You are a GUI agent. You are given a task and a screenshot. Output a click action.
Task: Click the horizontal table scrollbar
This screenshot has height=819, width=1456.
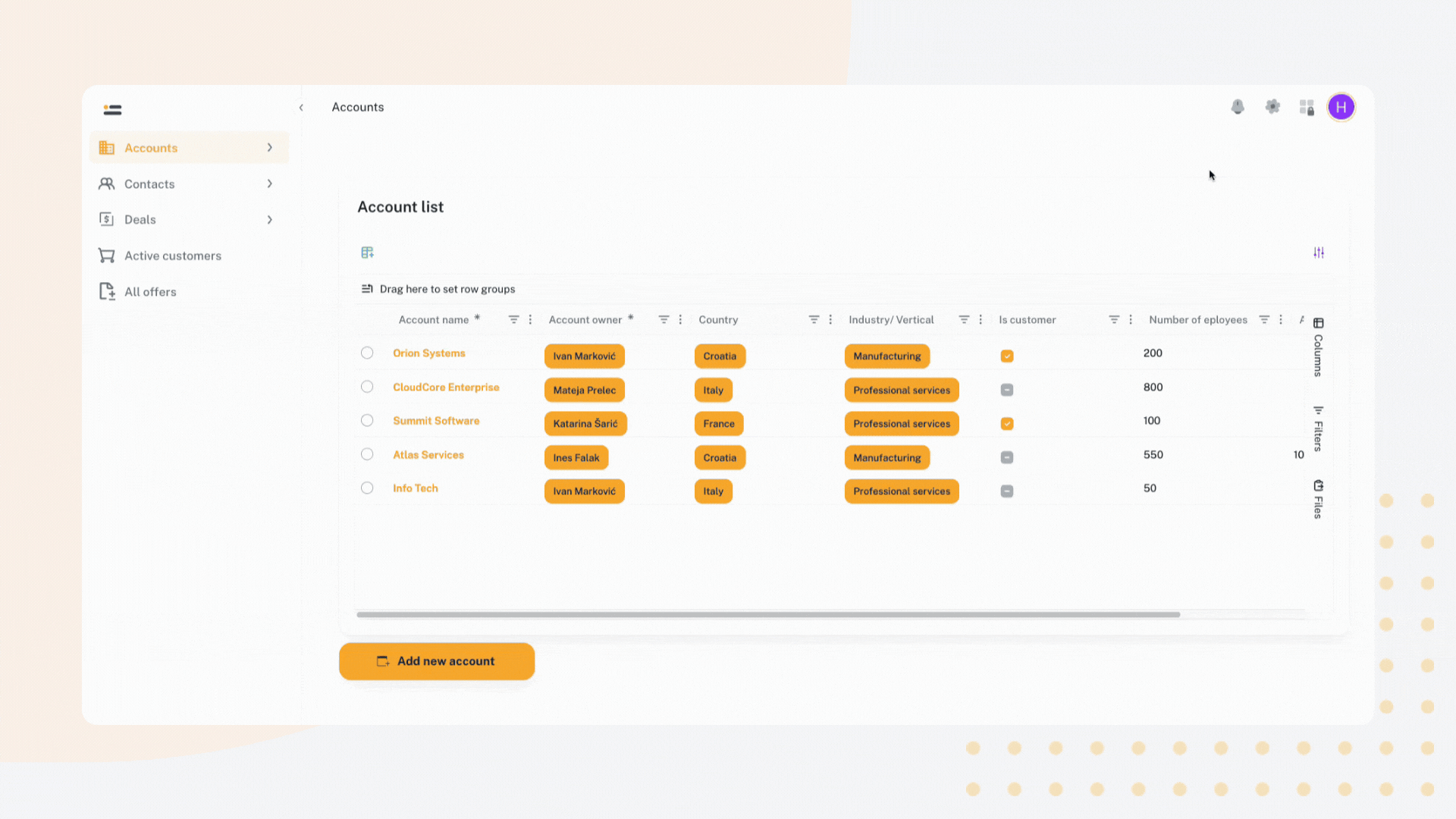(767, 614)
